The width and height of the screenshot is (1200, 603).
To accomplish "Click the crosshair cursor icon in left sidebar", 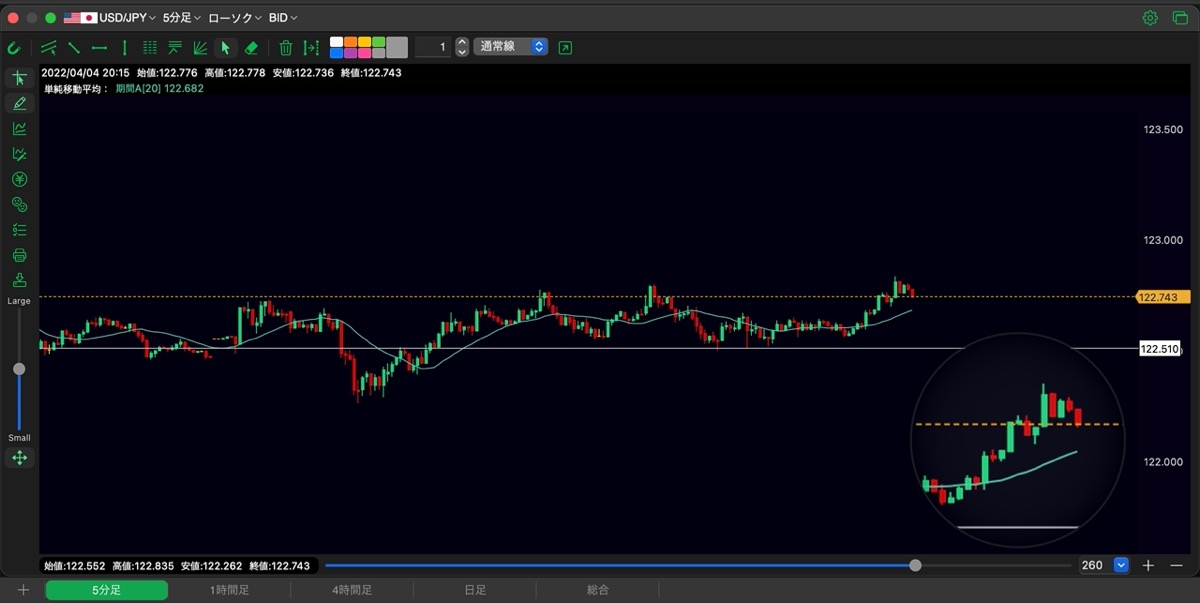I will click(19, 78).
